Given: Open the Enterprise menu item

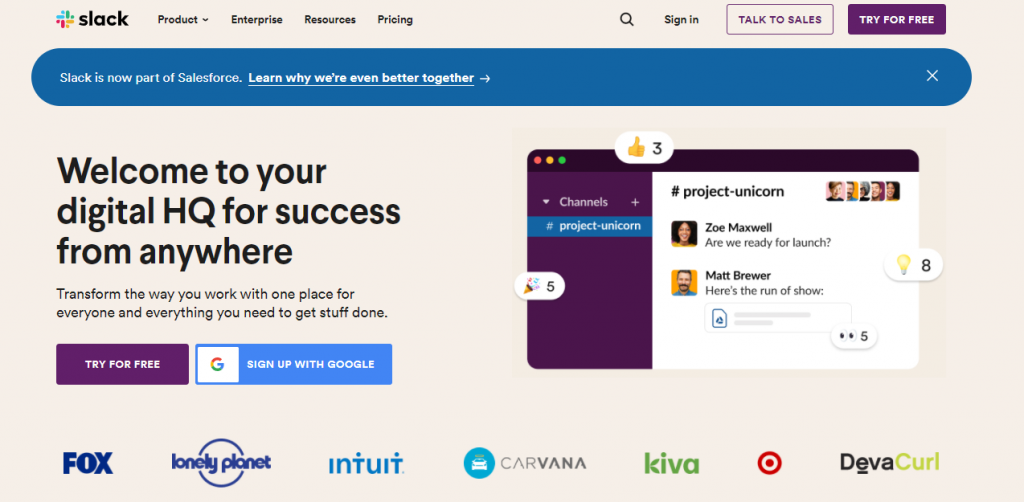Looking at the screenshot, I should pos(257,20).
